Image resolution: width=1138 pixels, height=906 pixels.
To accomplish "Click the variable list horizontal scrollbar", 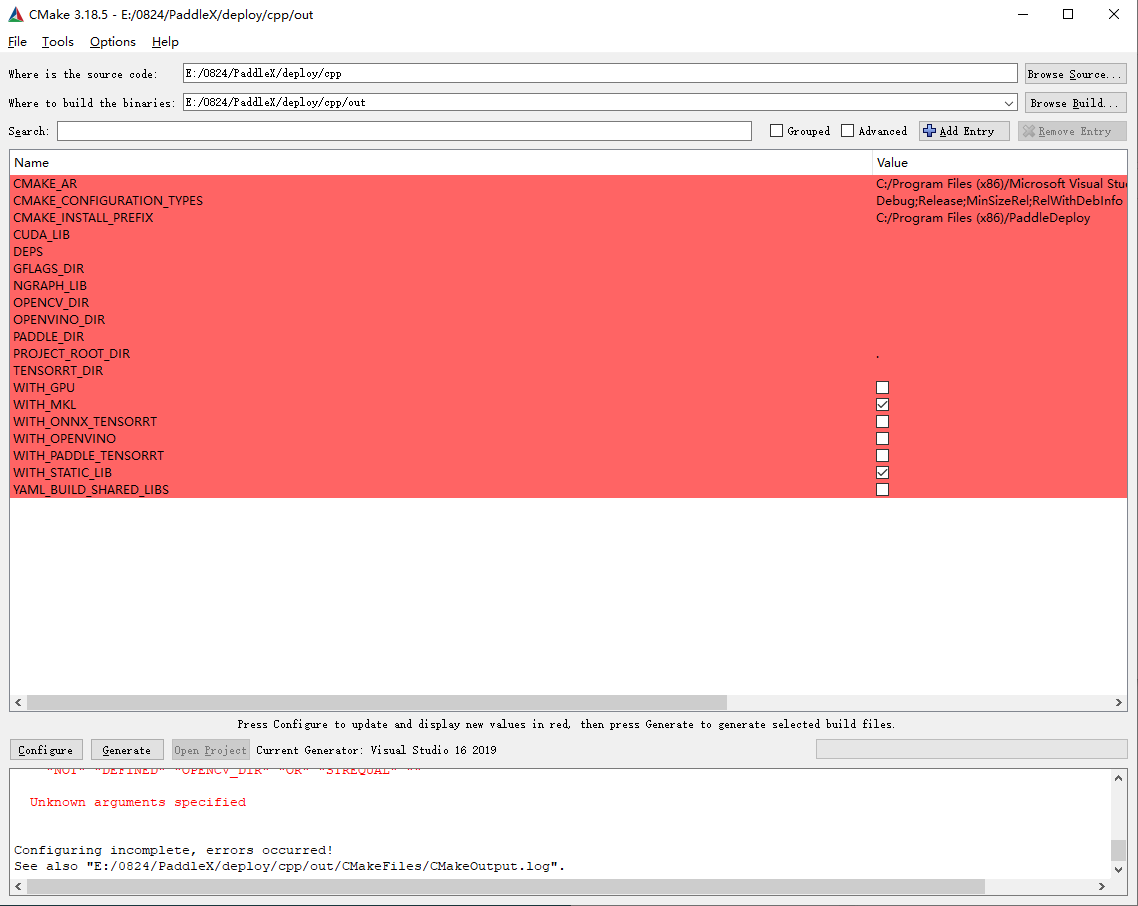I will pos(375,702).
